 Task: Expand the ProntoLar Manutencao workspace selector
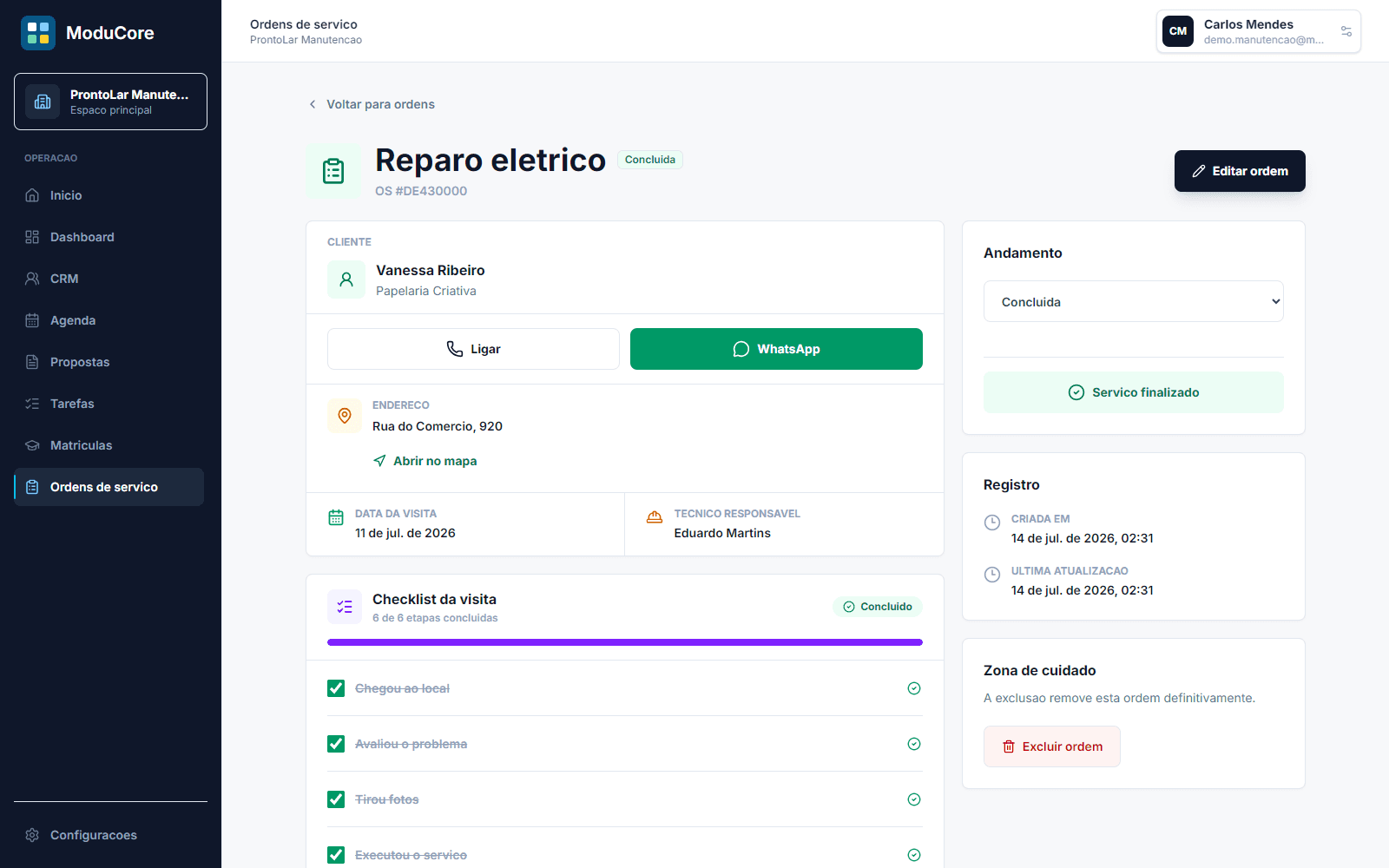(110, 102)
